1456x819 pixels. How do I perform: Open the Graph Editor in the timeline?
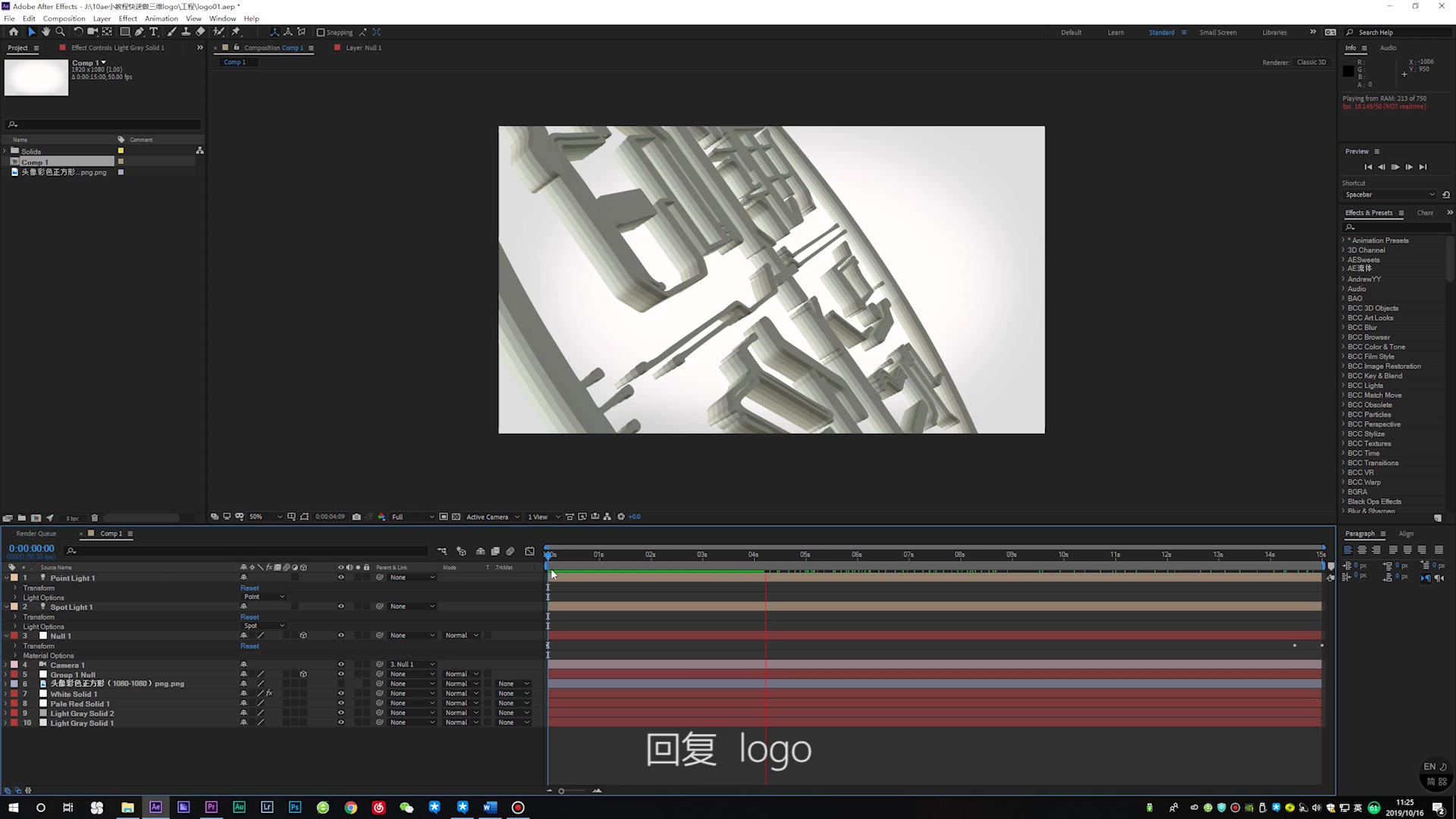(530, 551)
